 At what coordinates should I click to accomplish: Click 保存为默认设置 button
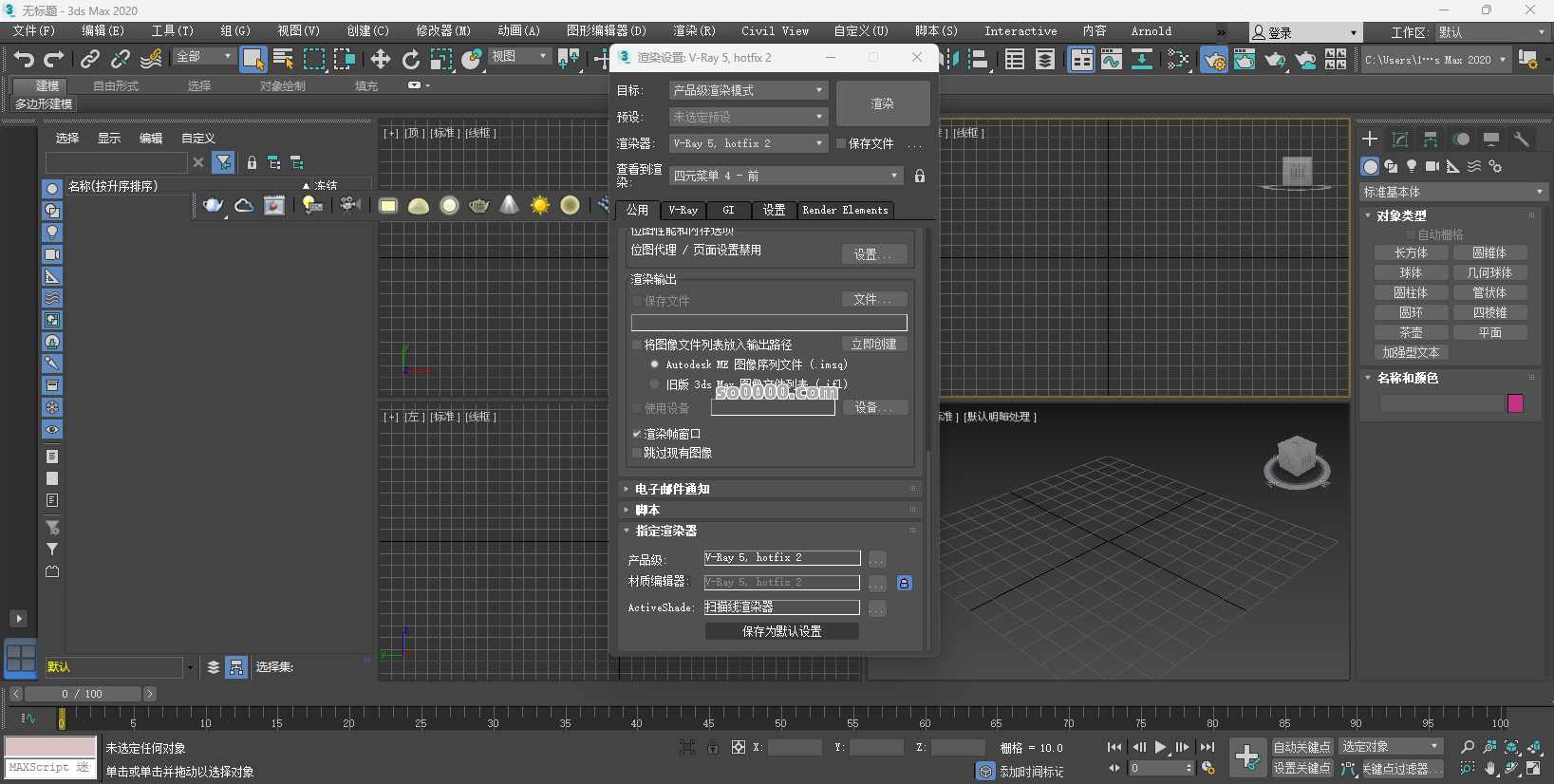tap(781, 631)
